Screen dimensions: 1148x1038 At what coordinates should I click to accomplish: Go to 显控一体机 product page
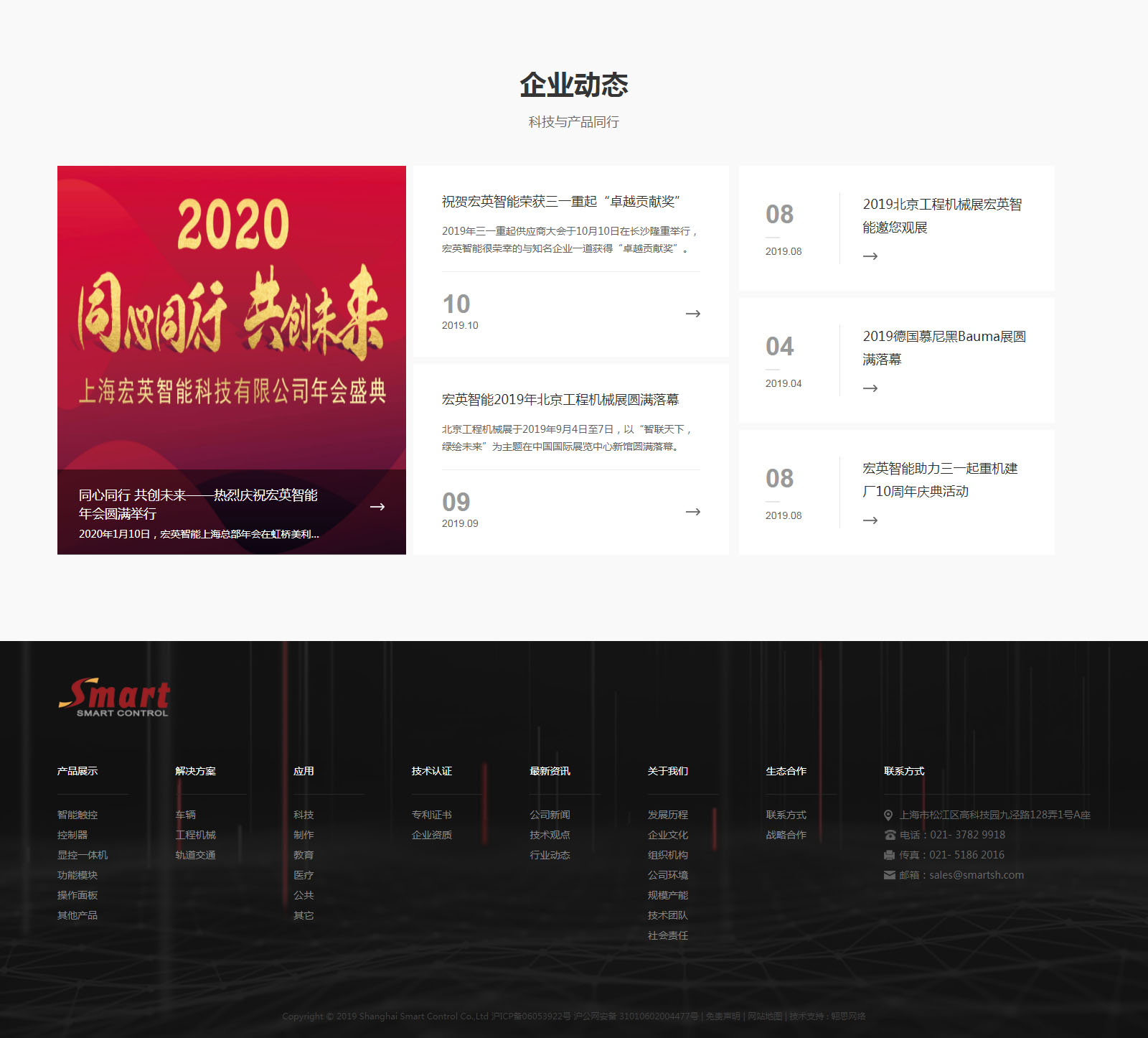point(83,855)
